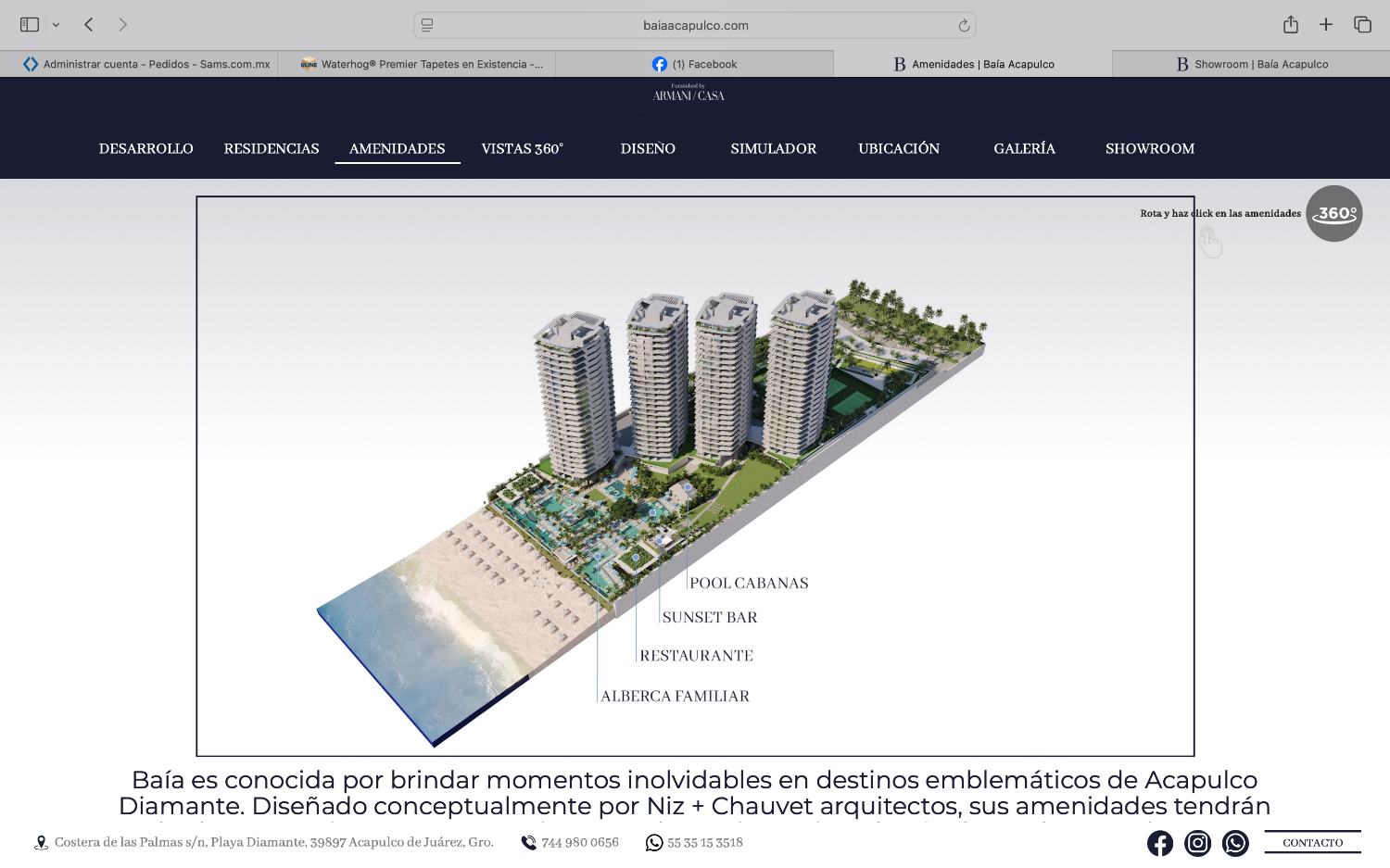Screen dimensions: 1390x868
Task: Open the sidebar tab group dropdown arrow
Action: click(x=56, y=25)
